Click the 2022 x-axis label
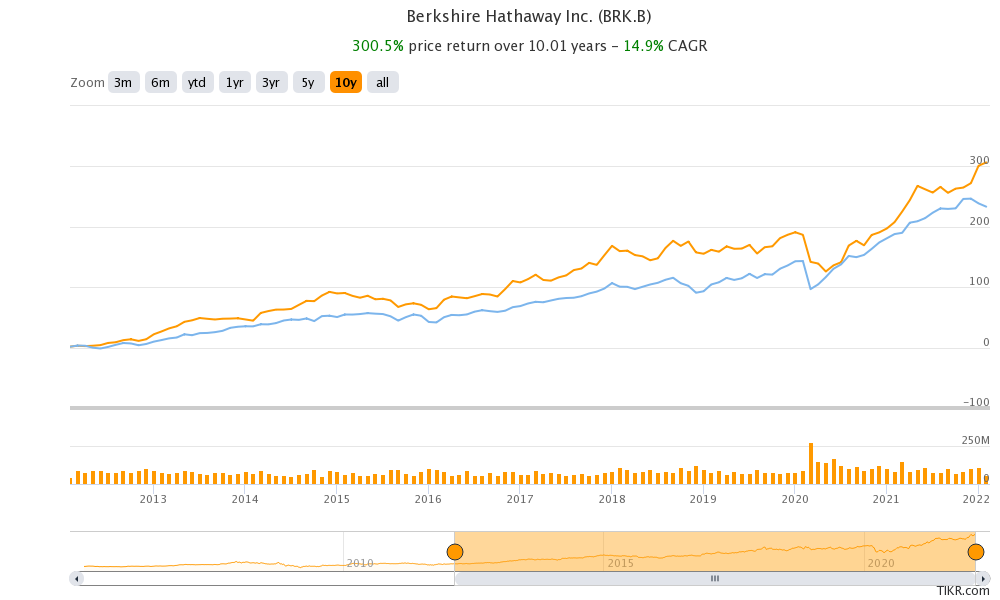This screenshot has width=1000, height=600. click(976, 499)
